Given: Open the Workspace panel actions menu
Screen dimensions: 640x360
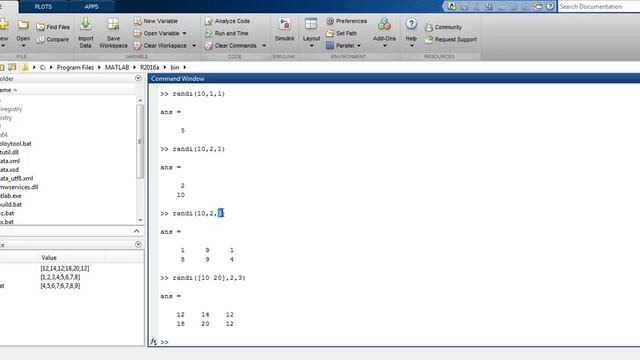Looking at the screenshot, I should pos(138,244).
